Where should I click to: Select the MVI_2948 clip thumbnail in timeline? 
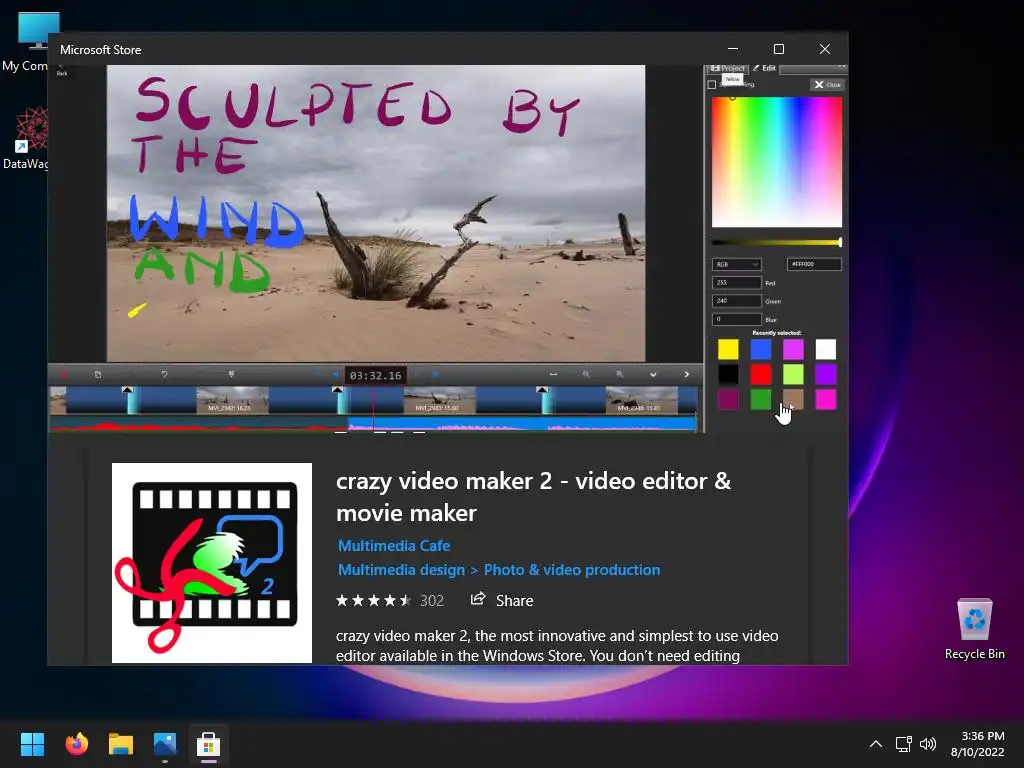point(642,400)
